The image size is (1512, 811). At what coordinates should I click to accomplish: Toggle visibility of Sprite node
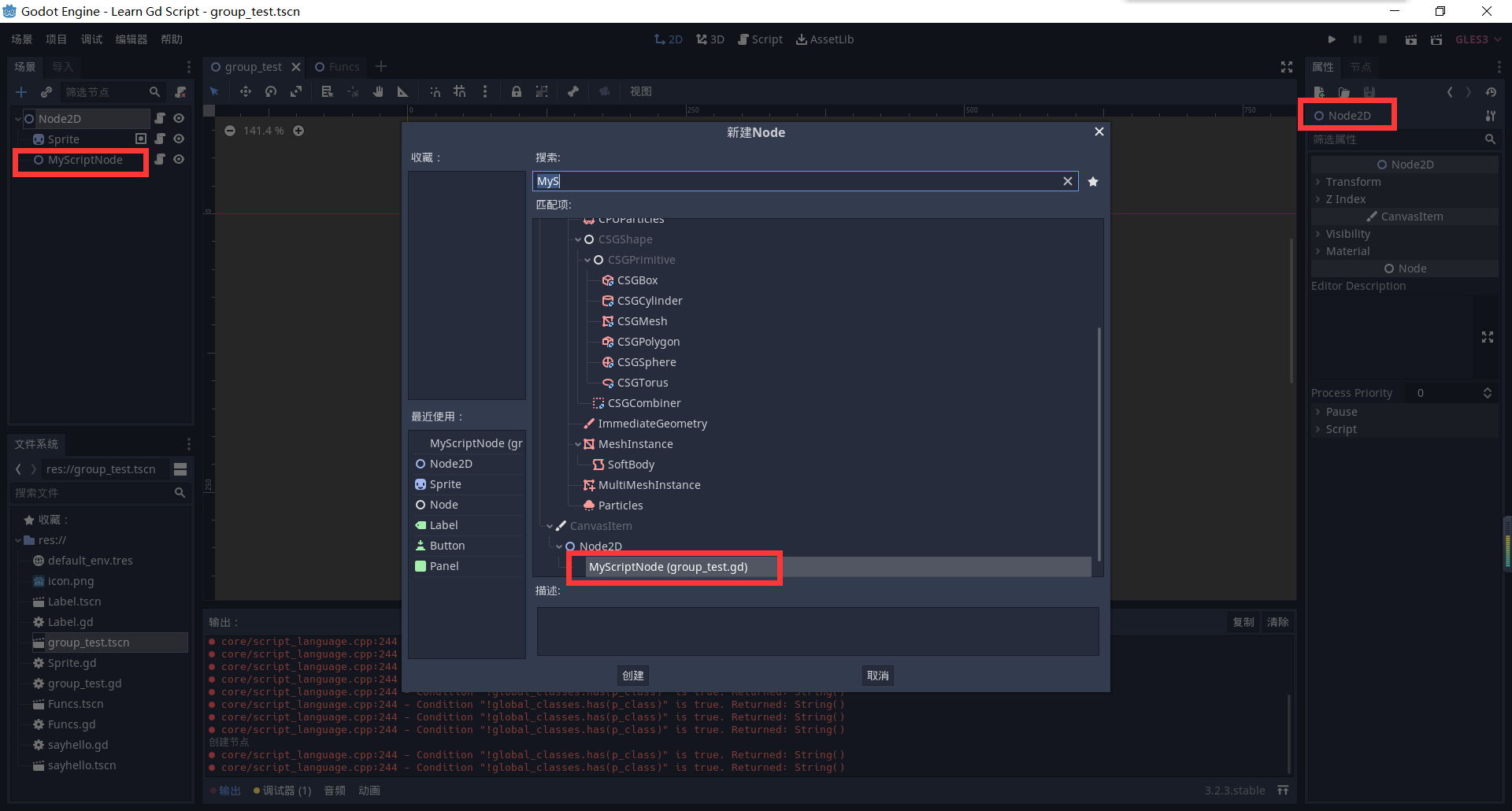click(179, 139)
